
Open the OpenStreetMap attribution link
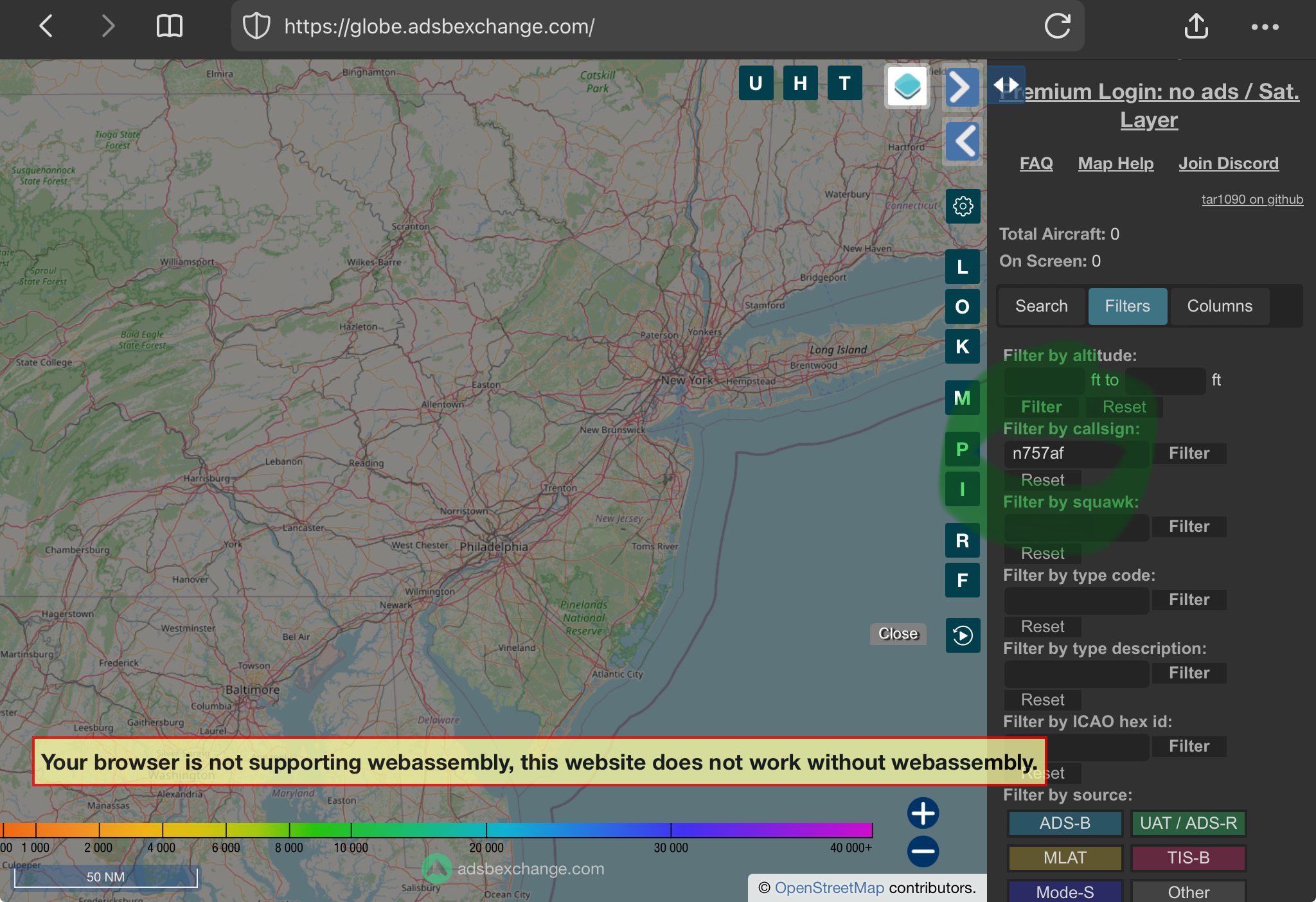point(830,888)
